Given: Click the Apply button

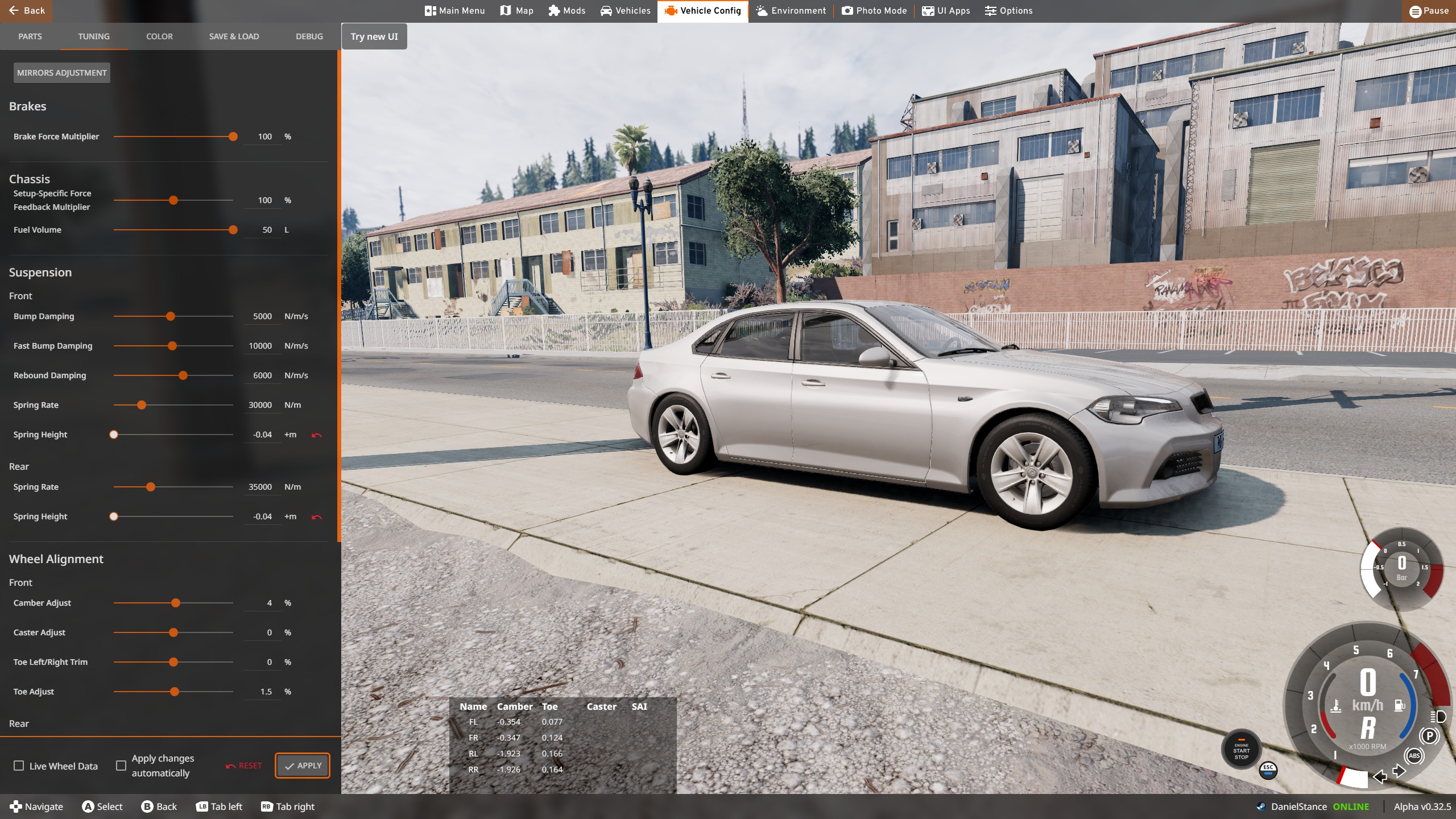Looking at the screenshot, I should click(303, 766).
